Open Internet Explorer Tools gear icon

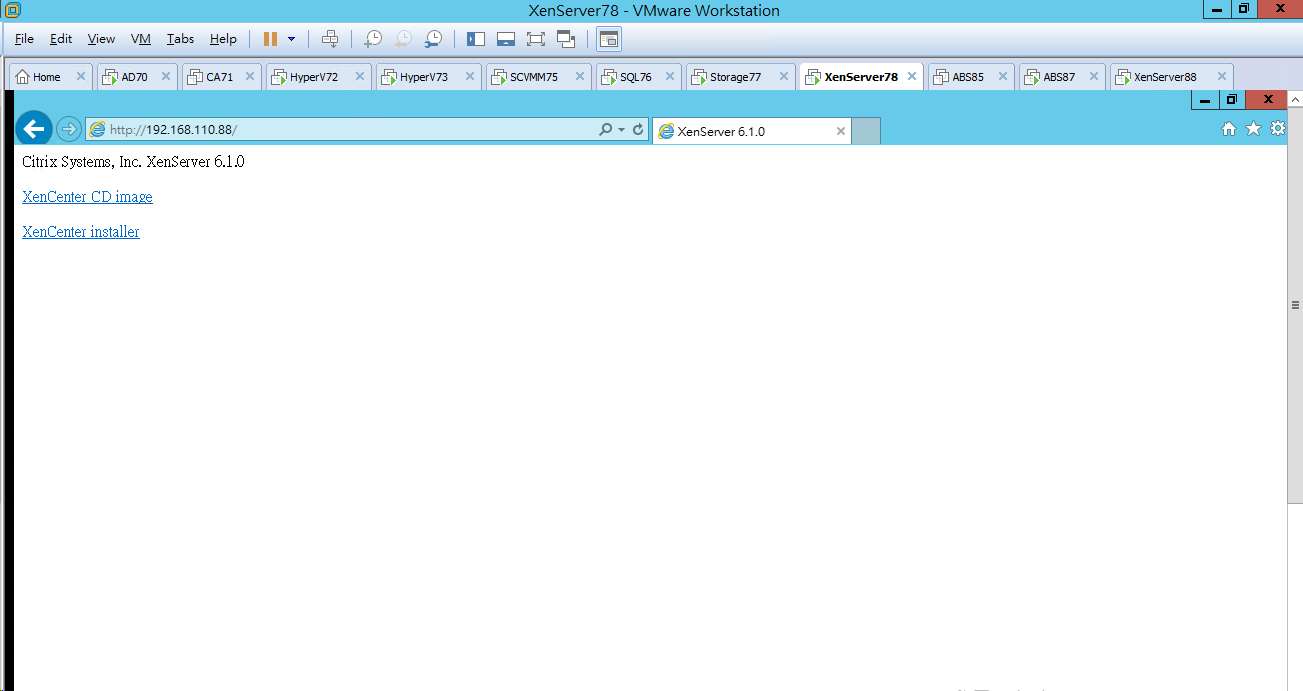pos(1277,129)
